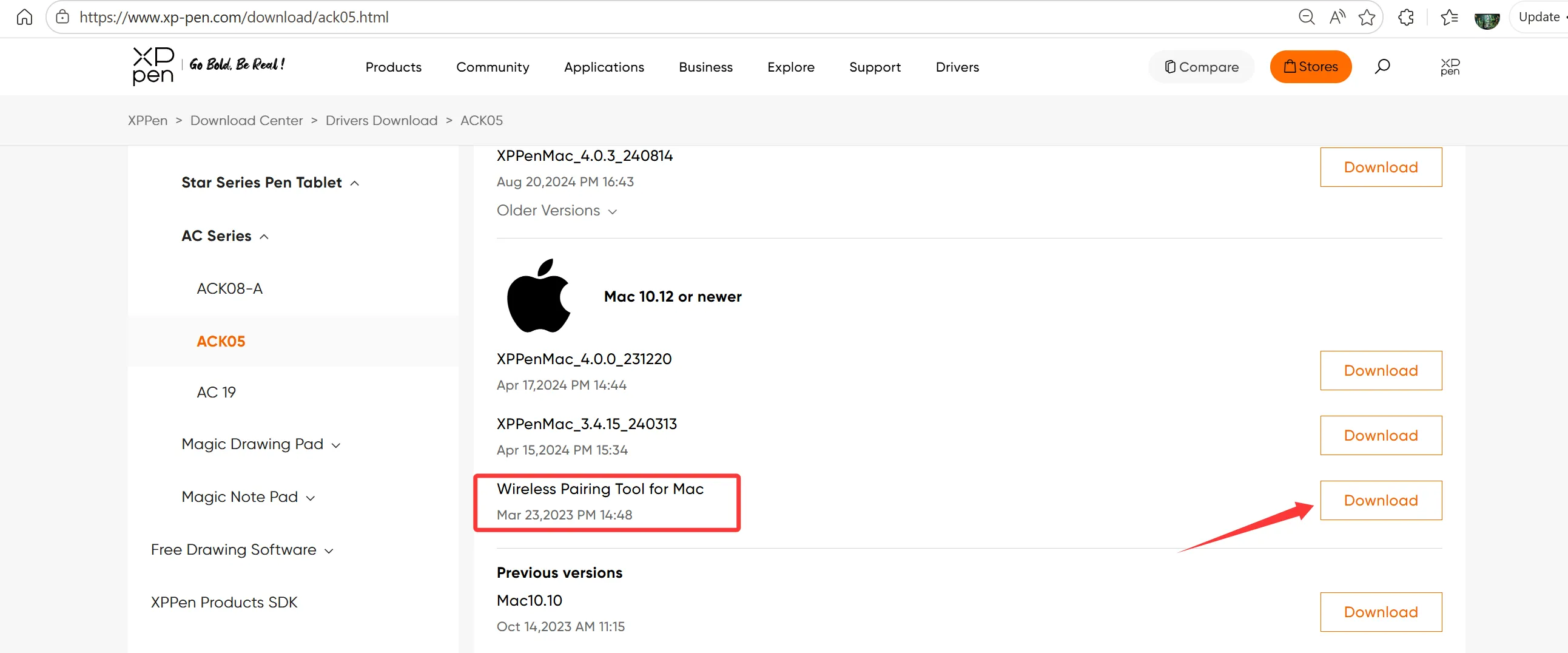Download XPPenMac_4.0.0_231220 driver
The width and height of the screenshot is (1568, 653).
pyautogui.click(x=1381, y=370)
